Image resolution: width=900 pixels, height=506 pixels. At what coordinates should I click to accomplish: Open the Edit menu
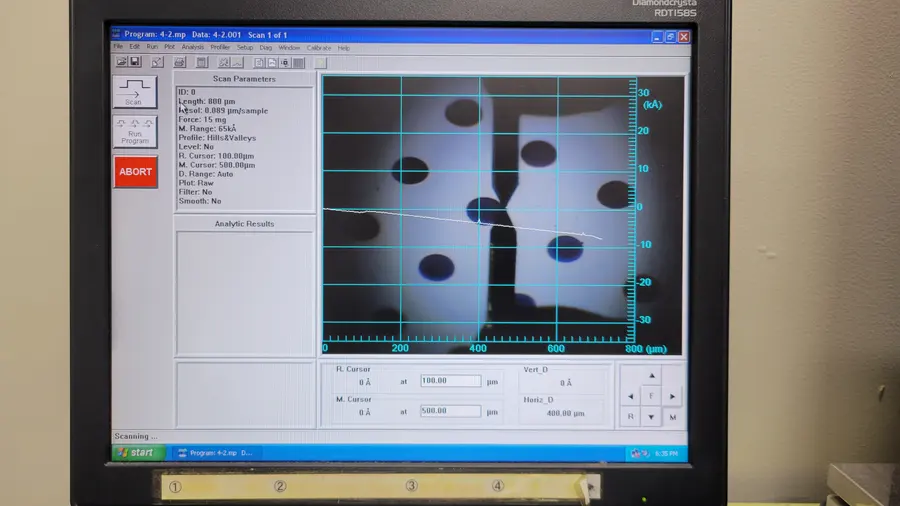[134, 46]
